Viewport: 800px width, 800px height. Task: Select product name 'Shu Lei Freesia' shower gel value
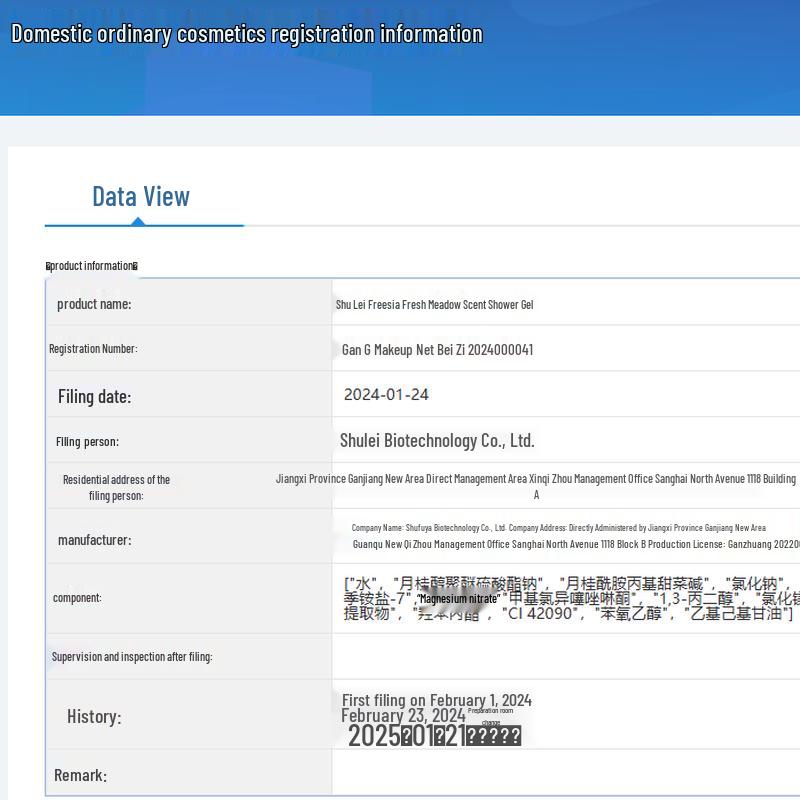[x=434, y=304]
